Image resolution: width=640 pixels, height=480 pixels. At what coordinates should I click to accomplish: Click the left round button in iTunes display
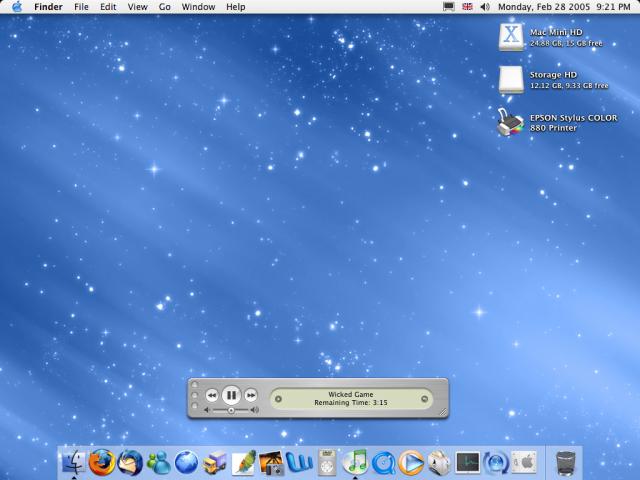tap(278, 399)
